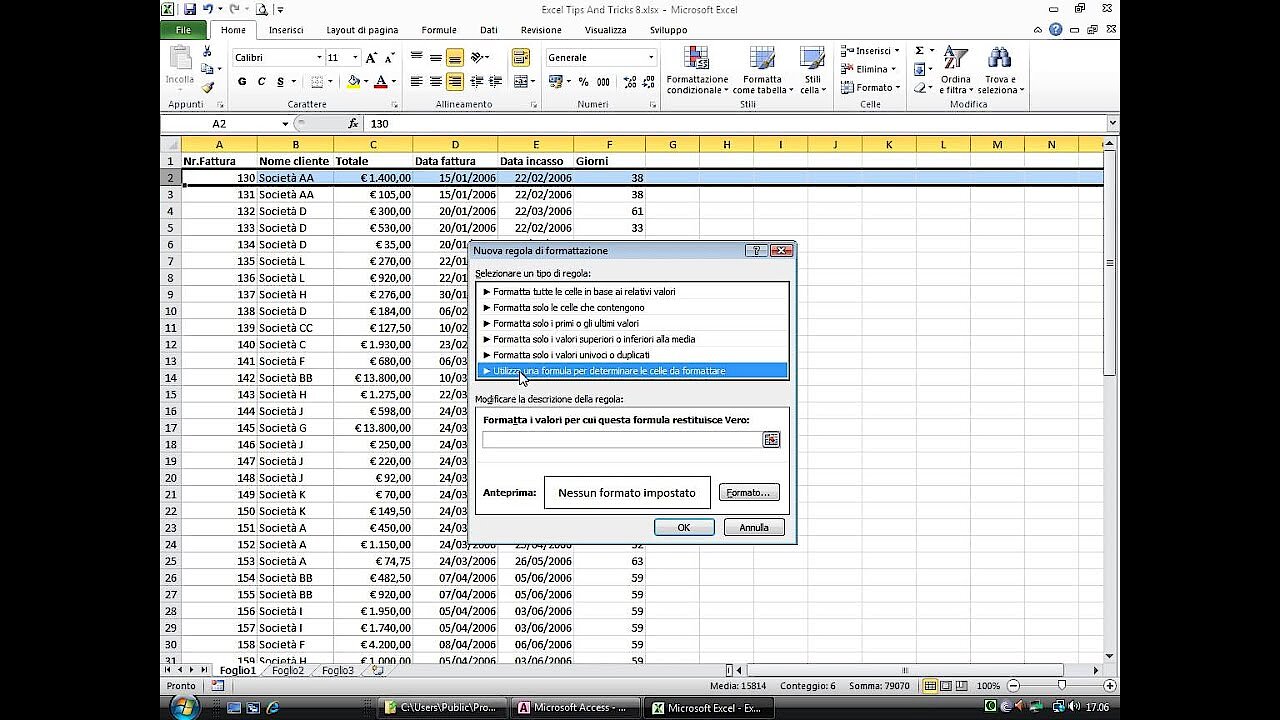
Task: Click the font color A button
Action: [380, 82]
